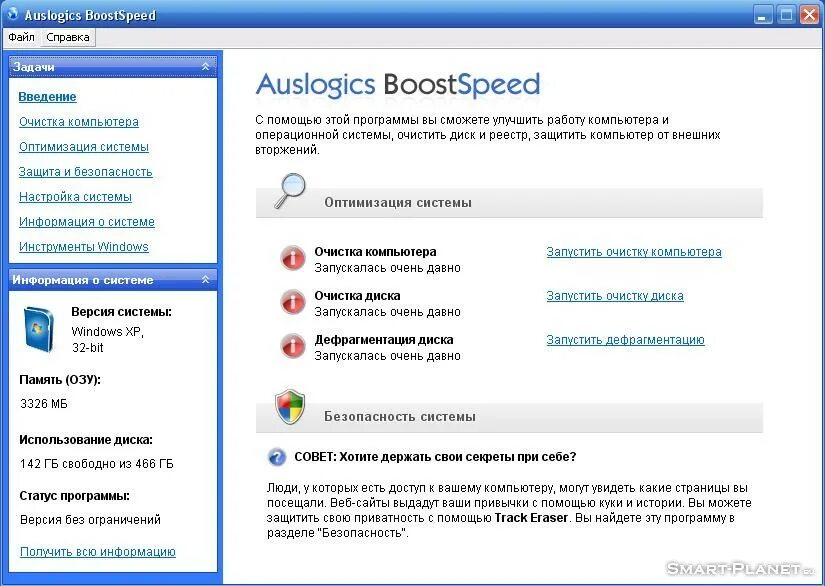Click the СОВЕТ tip headline text

pyautogui.click(x=435, y=457)
